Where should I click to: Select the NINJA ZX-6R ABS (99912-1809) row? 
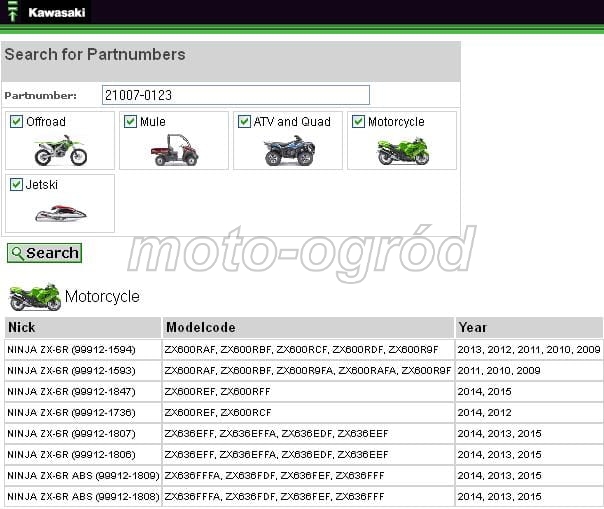click(x=82, y=475)
